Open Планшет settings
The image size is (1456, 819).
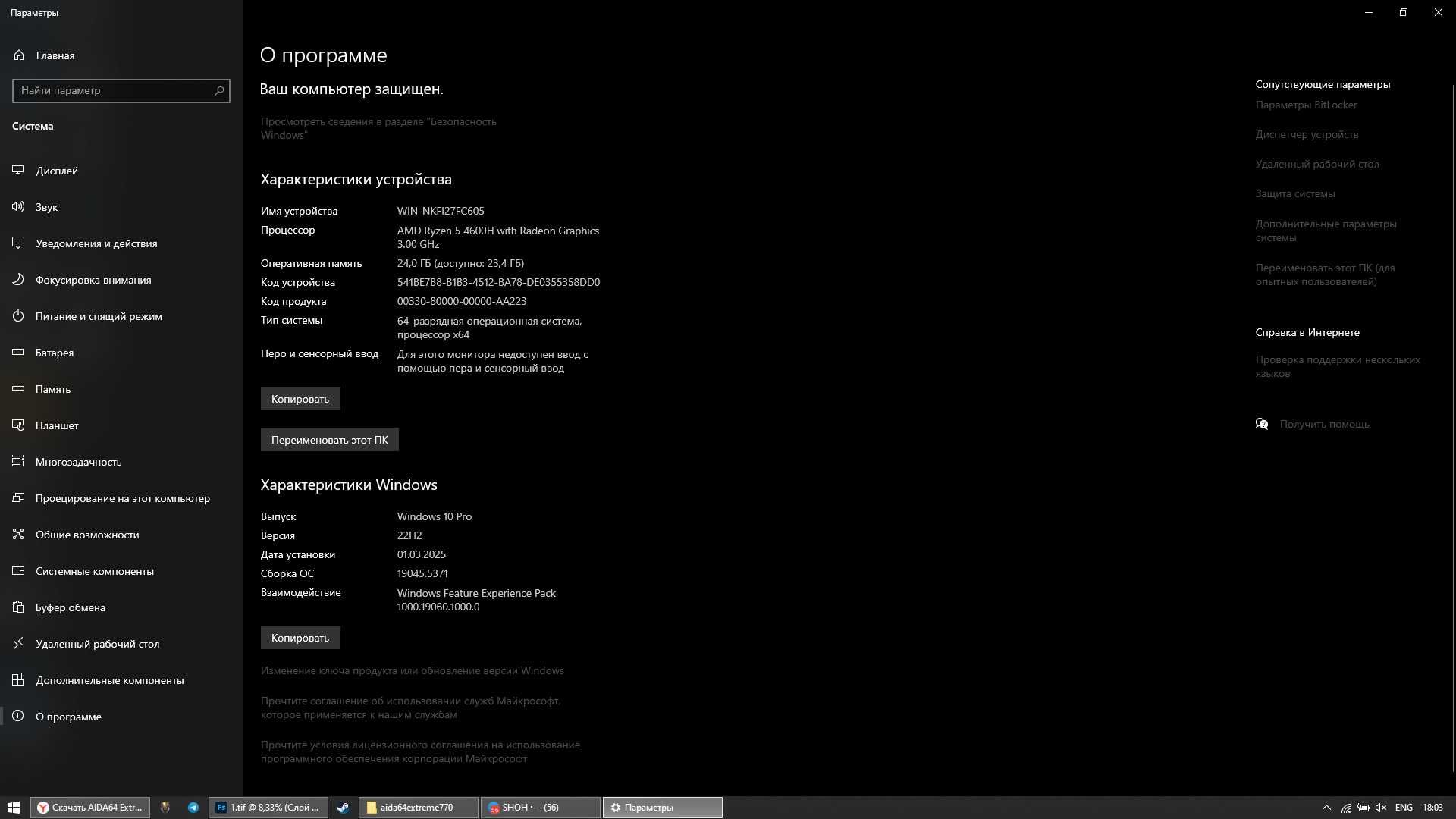(121, 425)
